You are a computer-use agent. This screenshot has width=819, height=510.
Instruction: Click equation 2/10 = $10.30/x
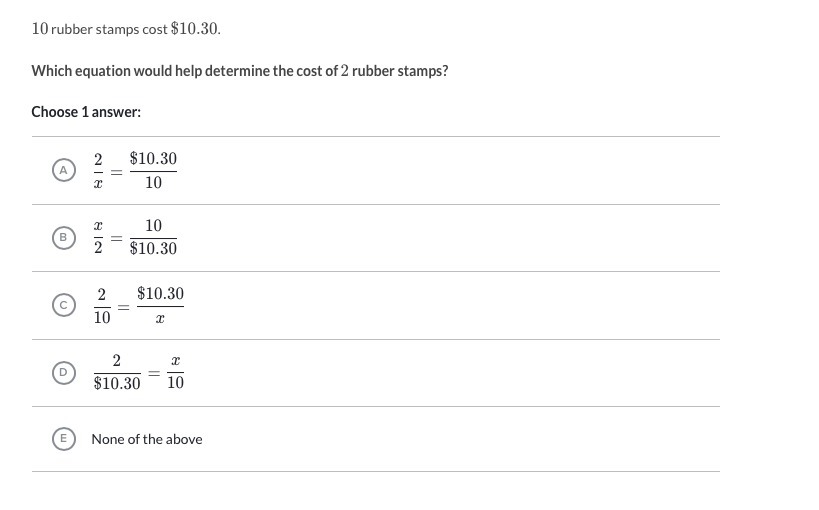[x=139, y=306]
